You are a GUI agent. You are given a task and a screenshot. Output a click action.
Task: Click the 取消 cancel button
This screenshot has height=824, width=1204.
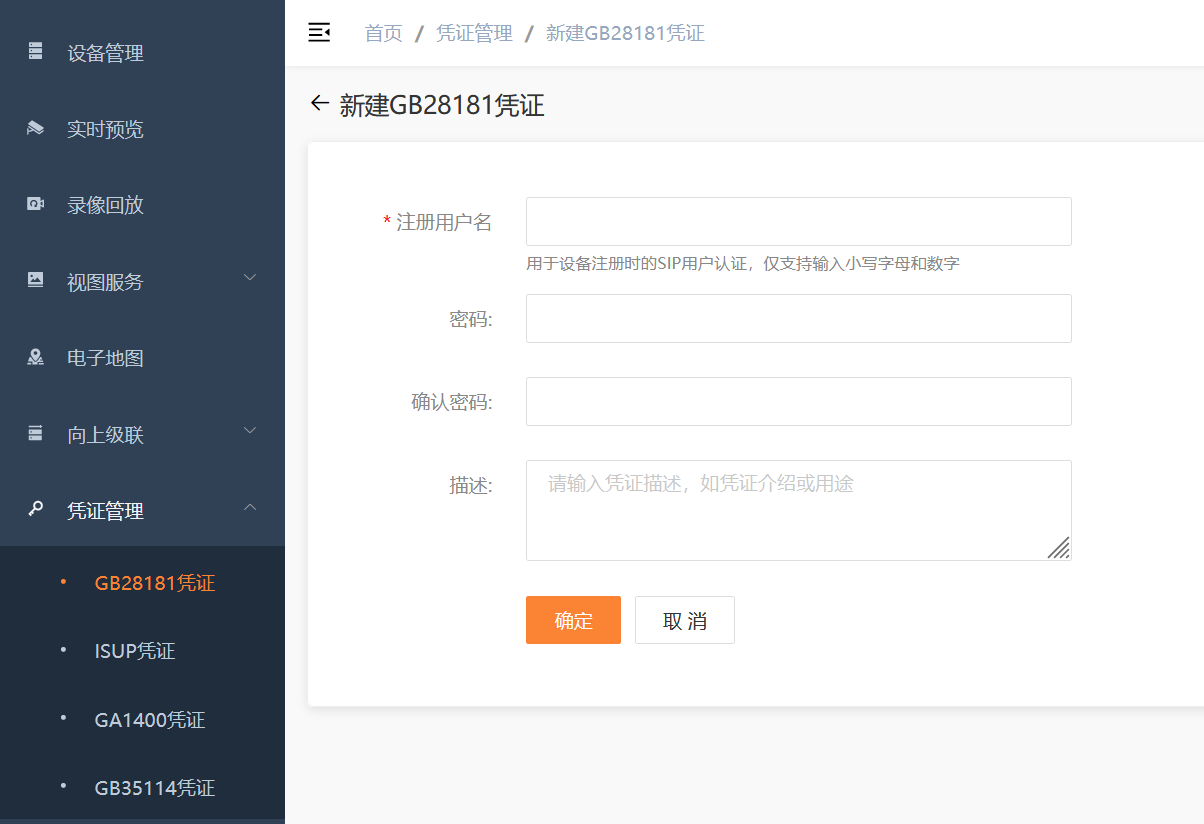coord(684,620)
